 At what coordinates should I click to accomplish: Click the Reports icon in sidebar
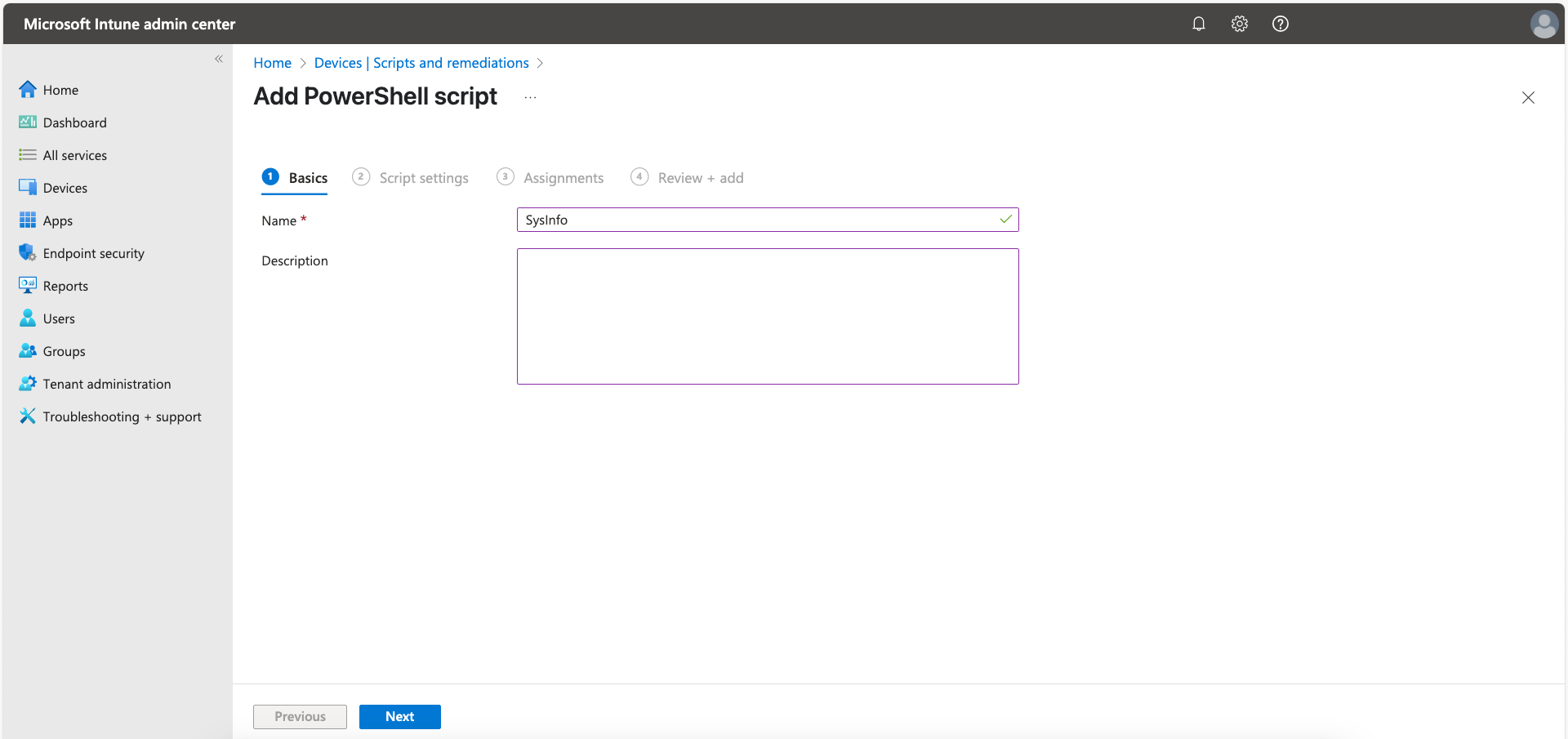coord(28,285)
